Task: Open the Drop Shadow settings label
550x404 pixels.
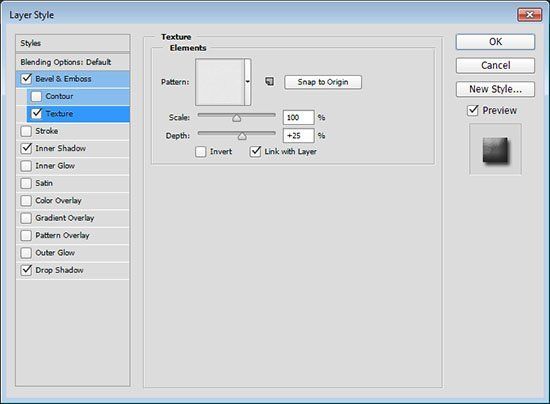Action: pyautogui.click(x=59, y=270)
